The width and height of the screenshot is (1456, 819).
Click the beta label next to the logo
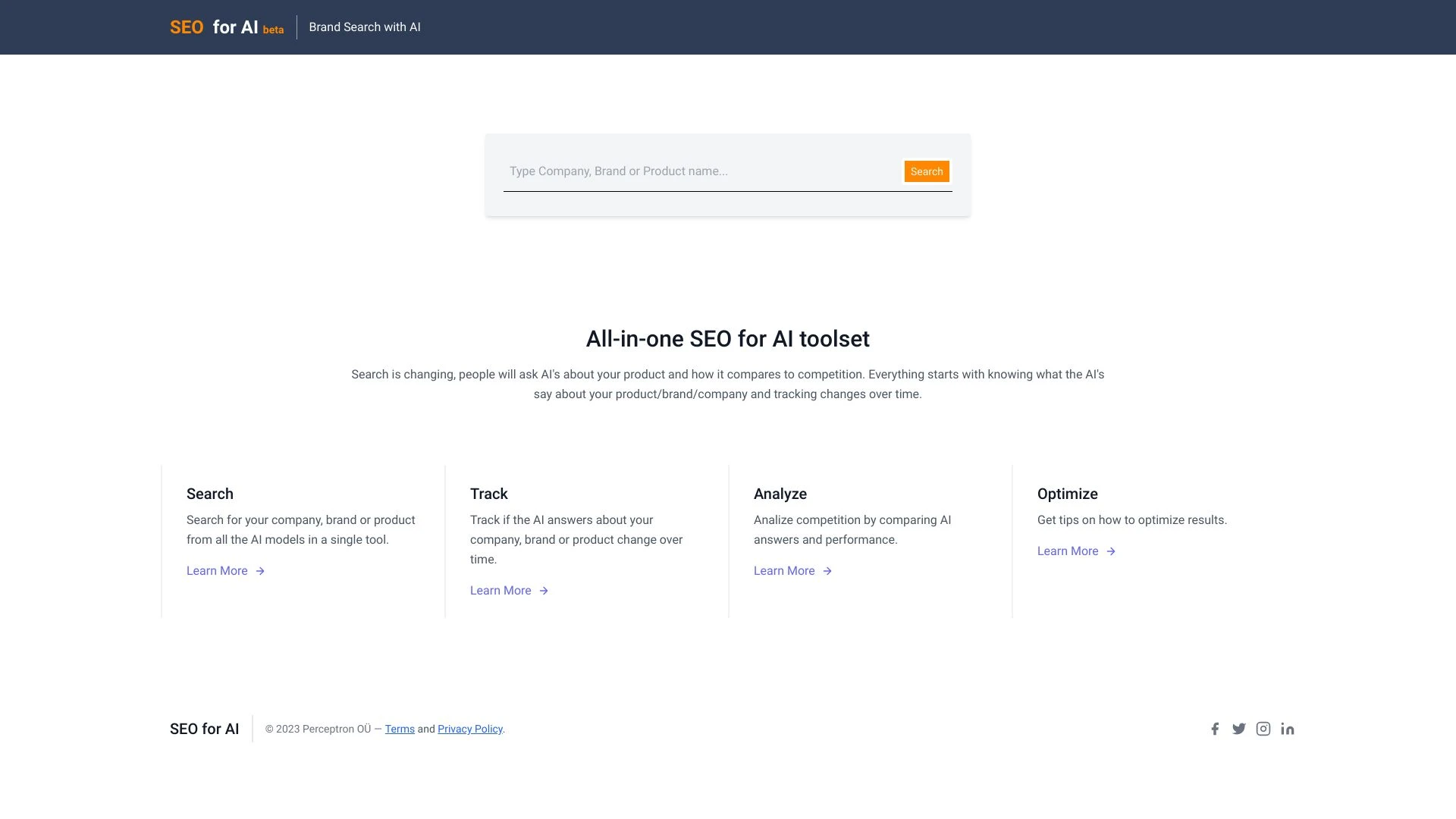coord(274,30)
